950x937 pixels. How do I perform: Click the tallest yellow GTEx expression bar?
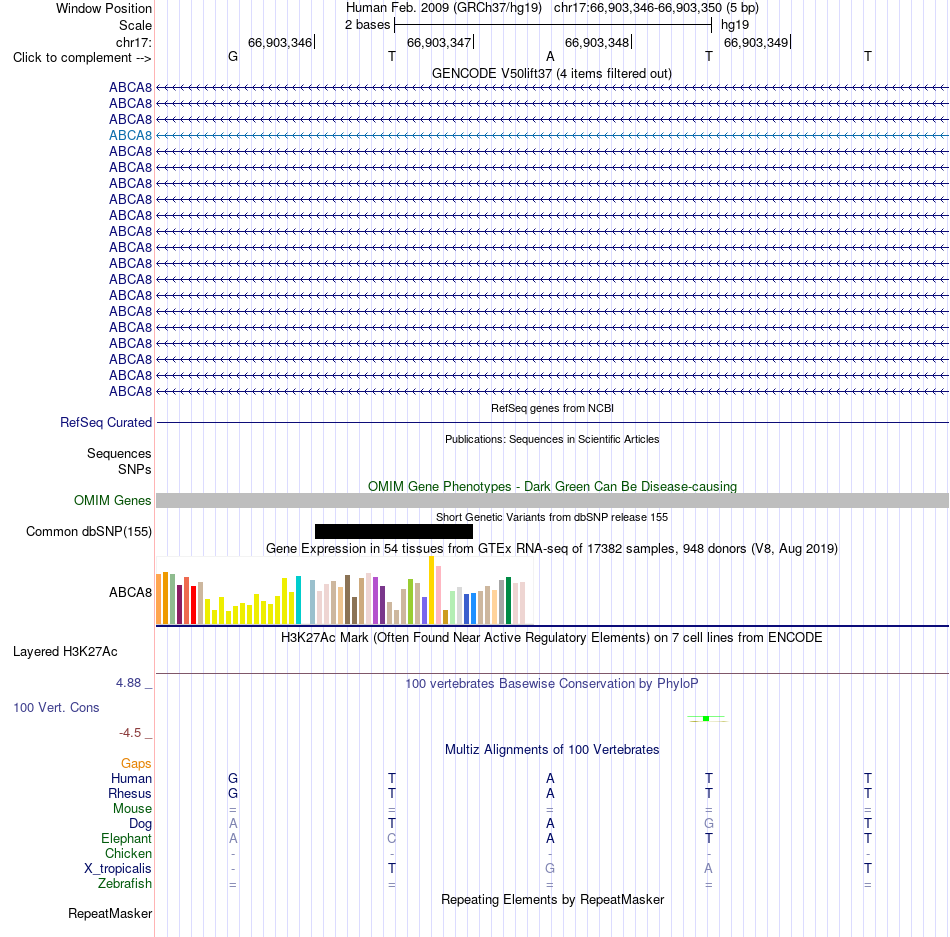(431, 590)
